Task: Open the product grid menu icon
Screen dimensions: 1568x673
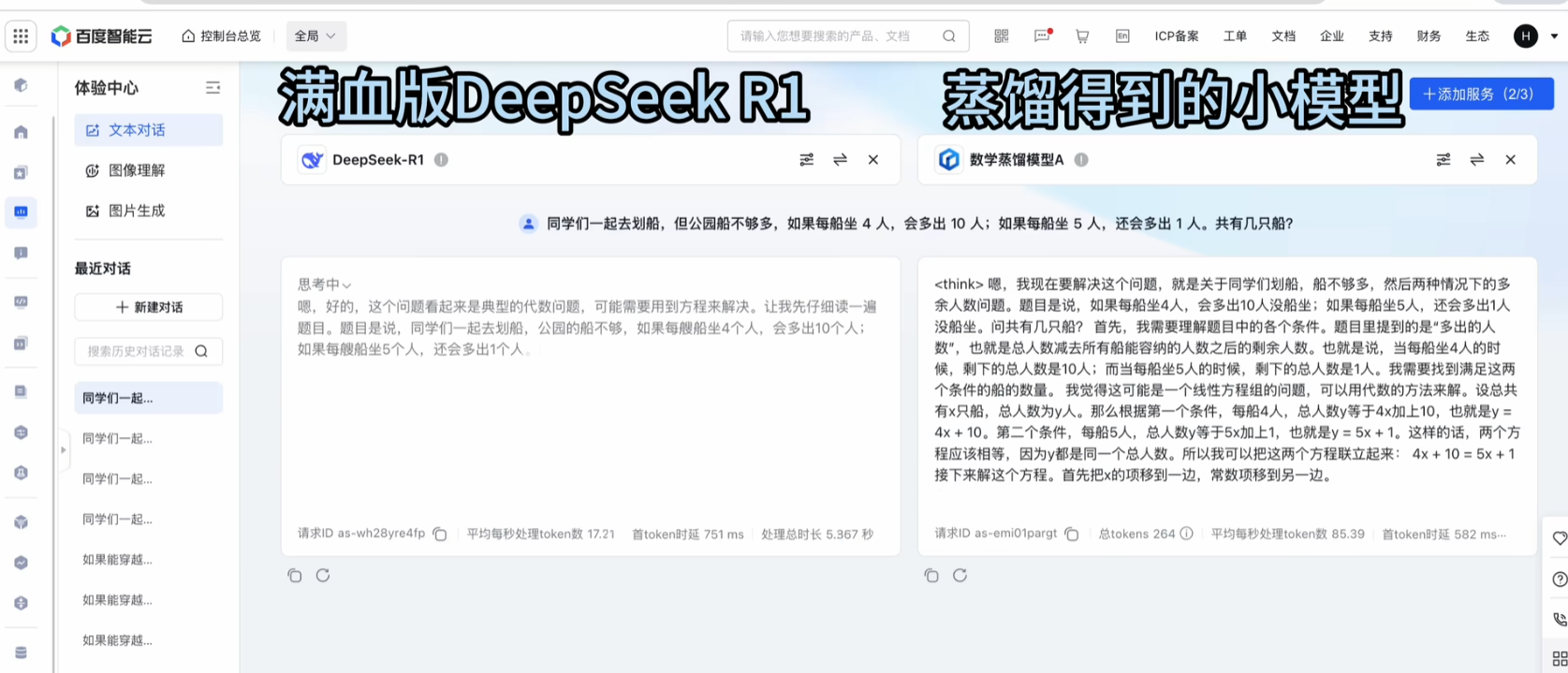Action: click(21, 36)
